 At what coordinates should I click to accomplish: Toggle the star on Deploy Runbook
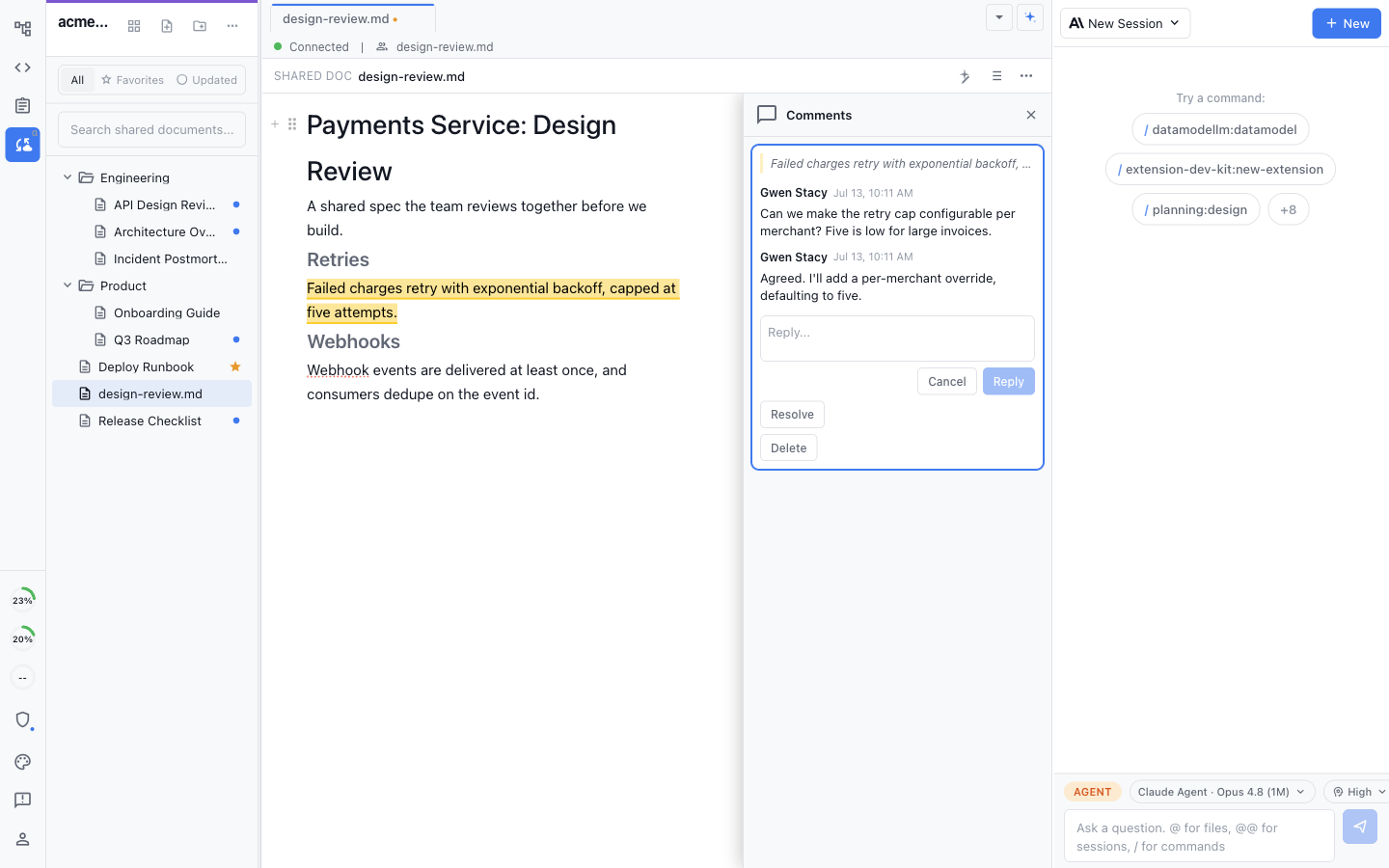pos(235,366)
